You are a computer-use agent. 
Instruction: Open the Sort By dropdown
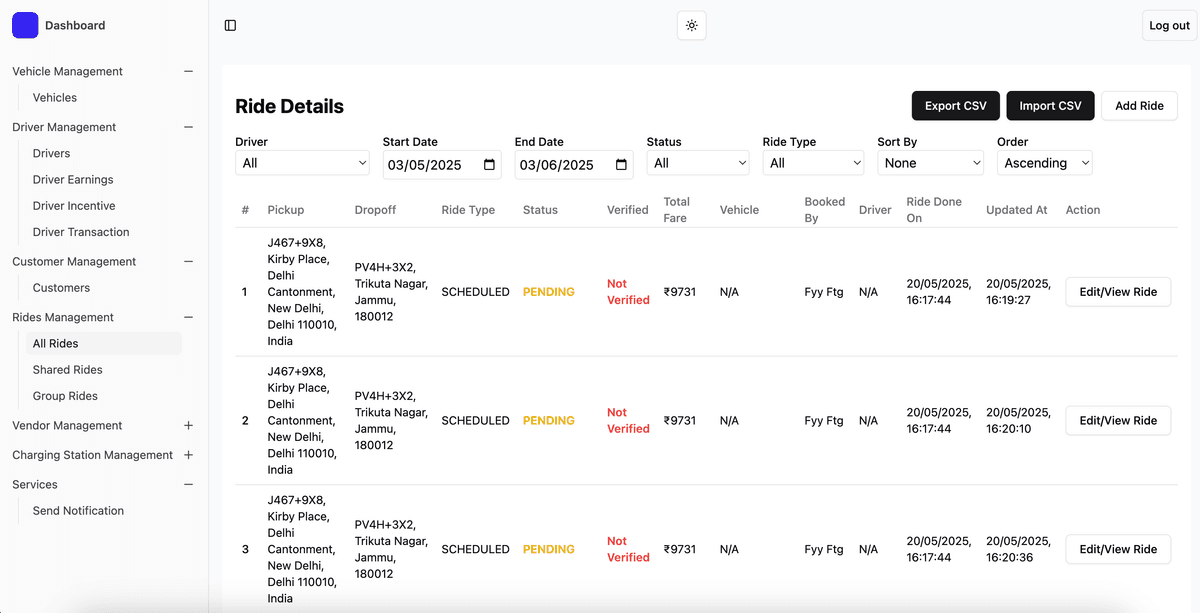(x=930, y=162)
